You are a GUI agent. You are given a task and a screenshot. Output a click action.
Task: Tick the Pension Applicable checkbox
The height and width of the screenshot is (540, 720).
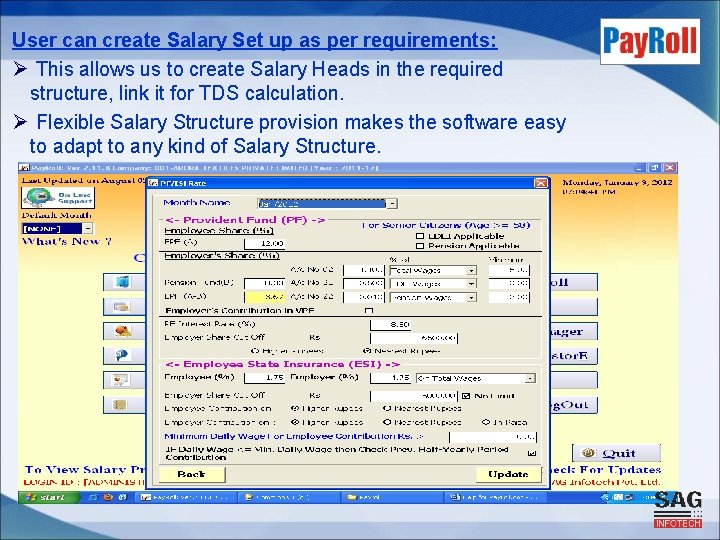[420, 246]
